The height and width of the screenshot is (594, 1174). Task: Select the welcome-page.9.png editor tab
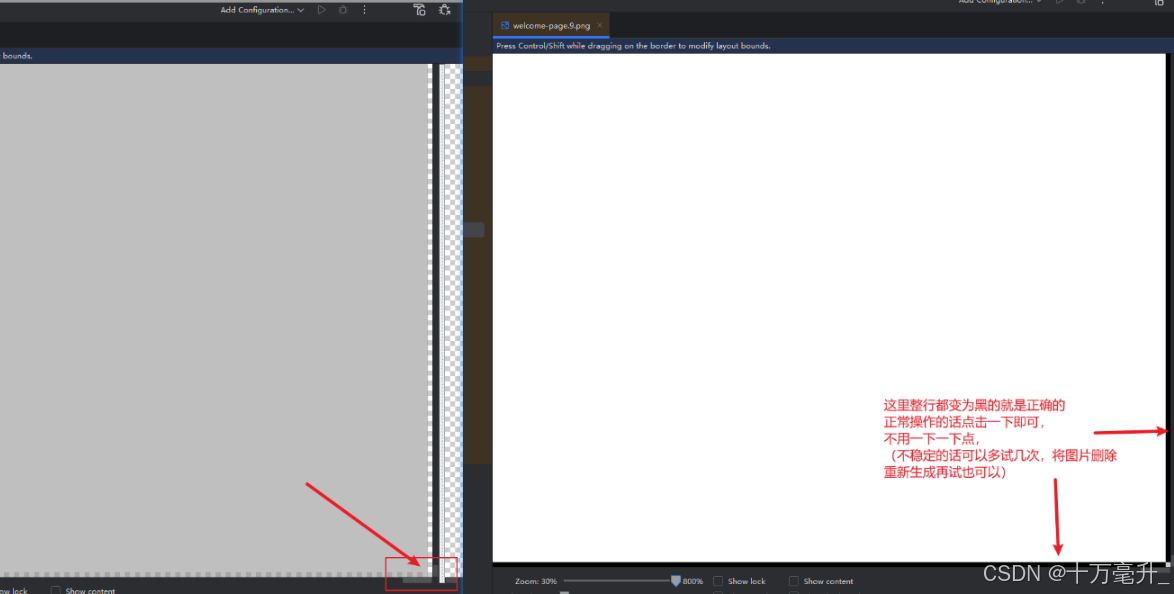point(551,25)
